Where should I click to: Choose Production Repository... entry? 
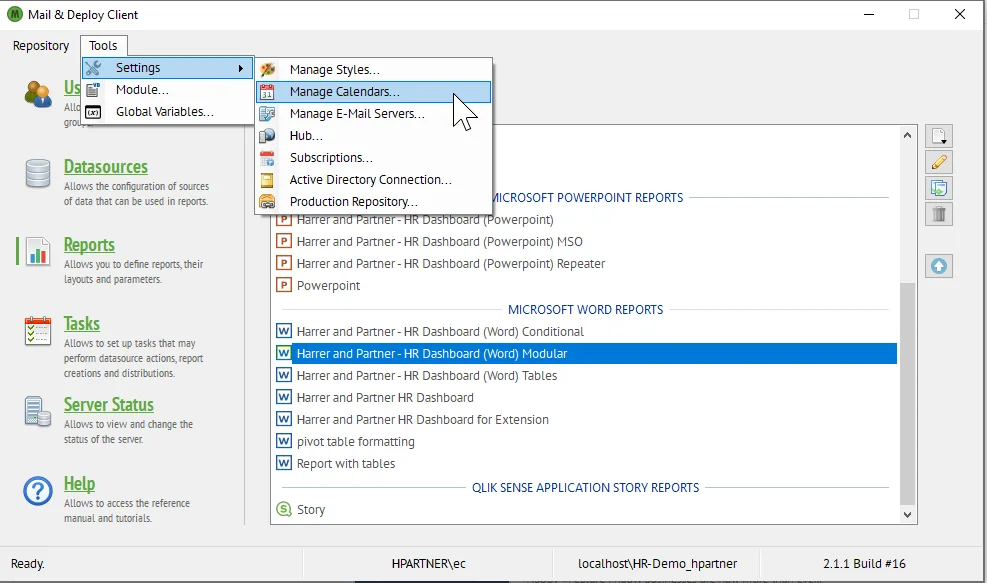(373, 202)
